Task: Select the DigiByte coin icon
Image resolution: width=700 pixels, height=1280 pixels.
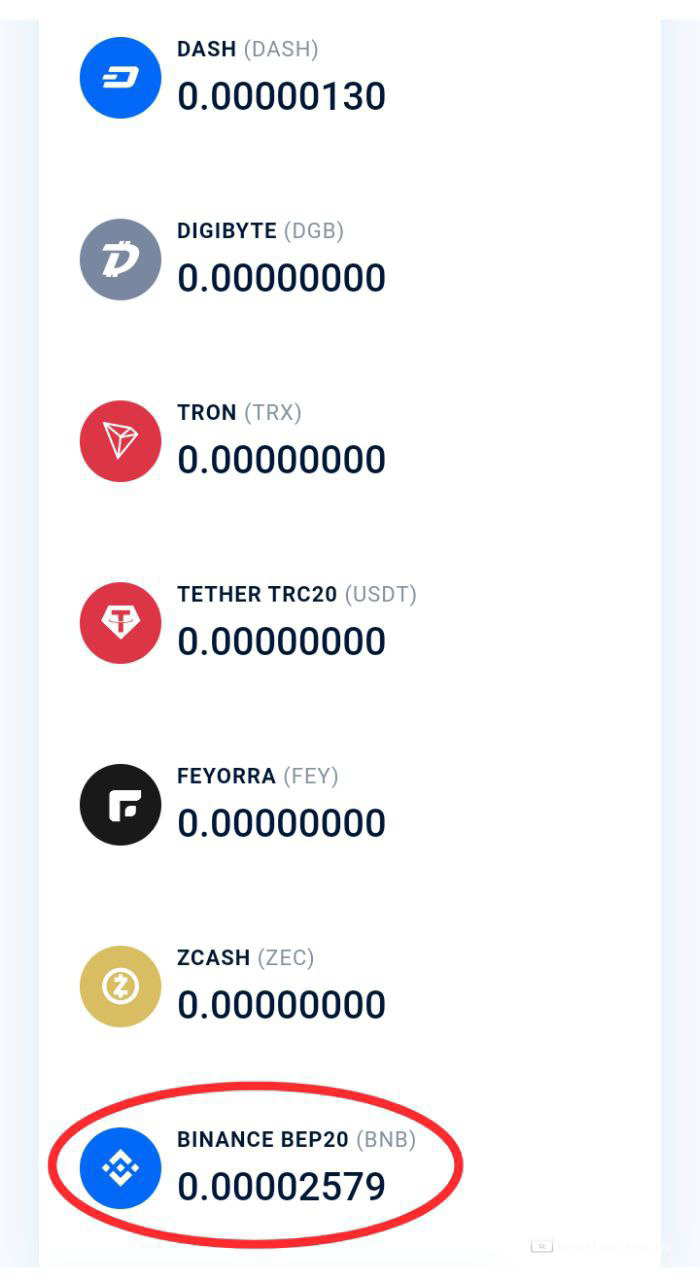Action: [x=120, y=260]
